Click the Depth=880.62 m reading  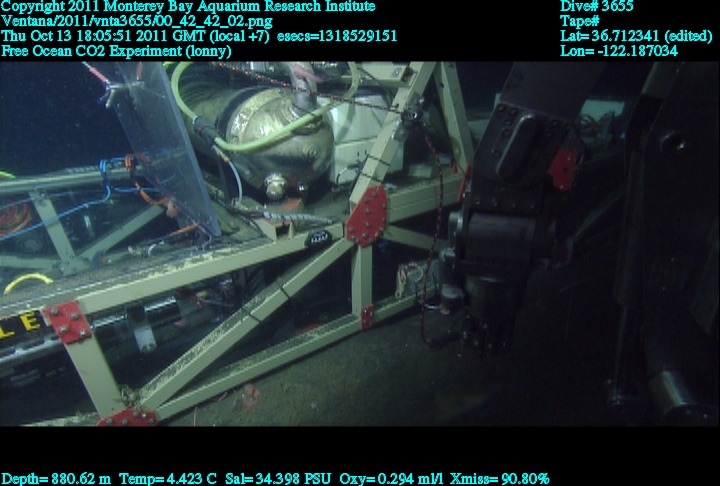click(56, 479)
